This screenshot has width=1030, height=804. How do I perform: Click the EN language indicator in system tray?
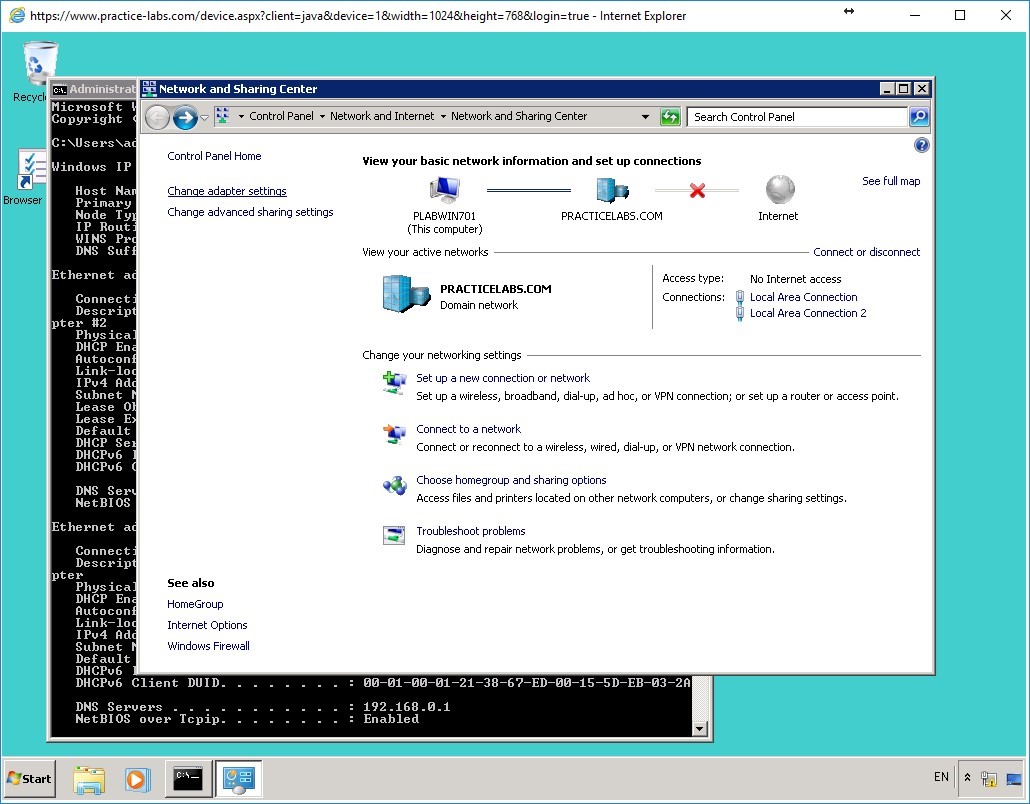(x=941, y=777)
